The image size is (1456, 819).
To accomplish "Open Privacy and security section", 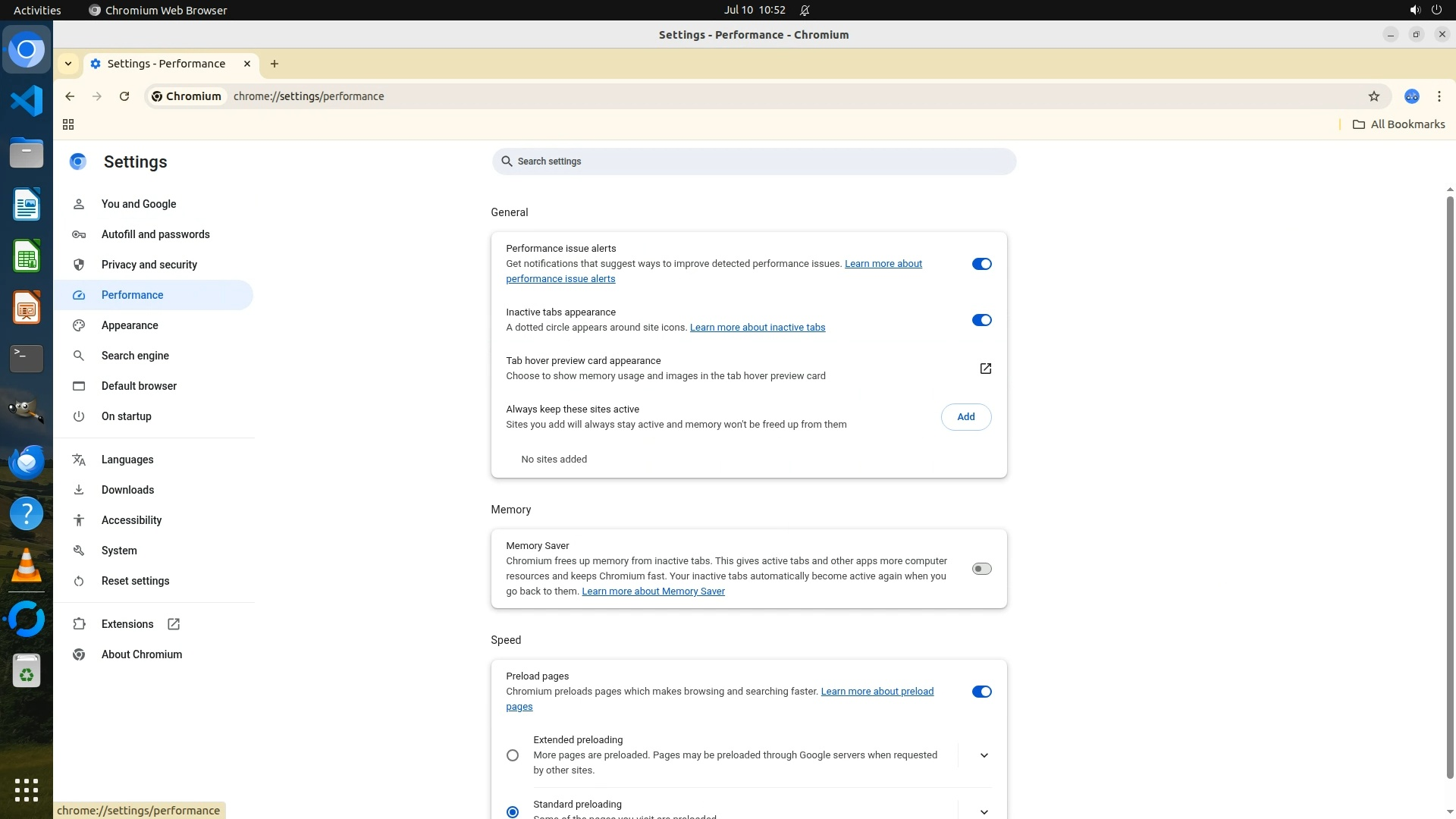I will (x=149, y=265).
